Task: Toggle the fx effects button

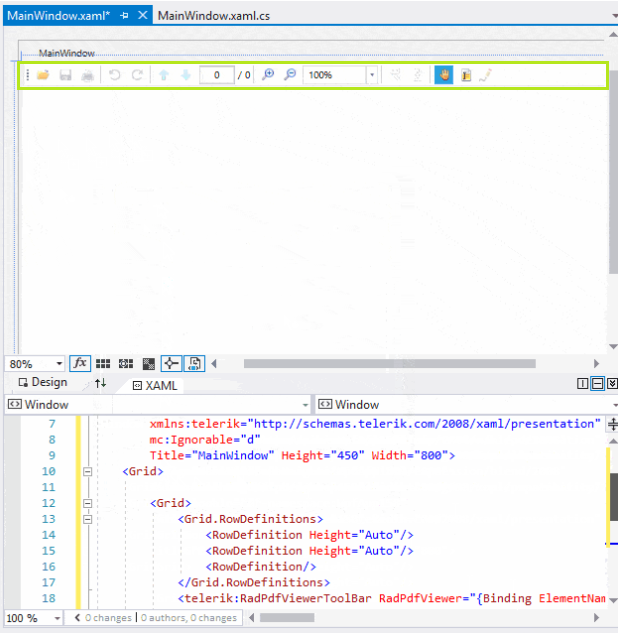Action: pos(80,364)
